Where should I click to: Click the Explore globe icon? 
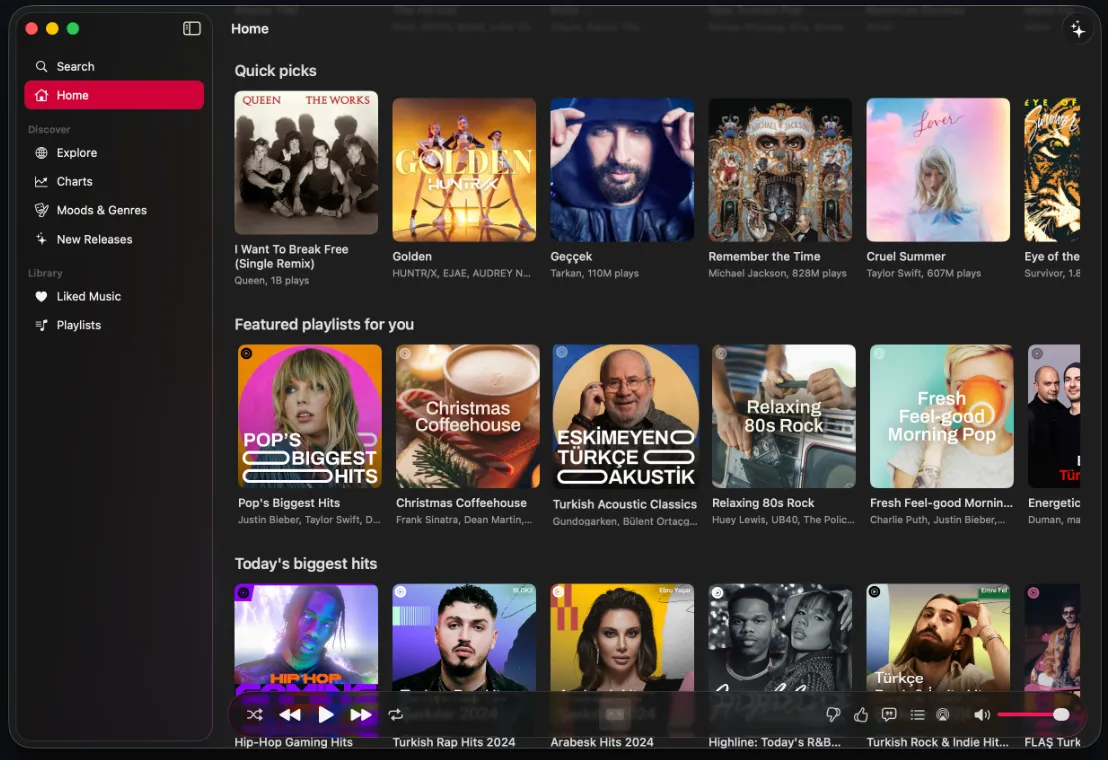coord(42,153)
